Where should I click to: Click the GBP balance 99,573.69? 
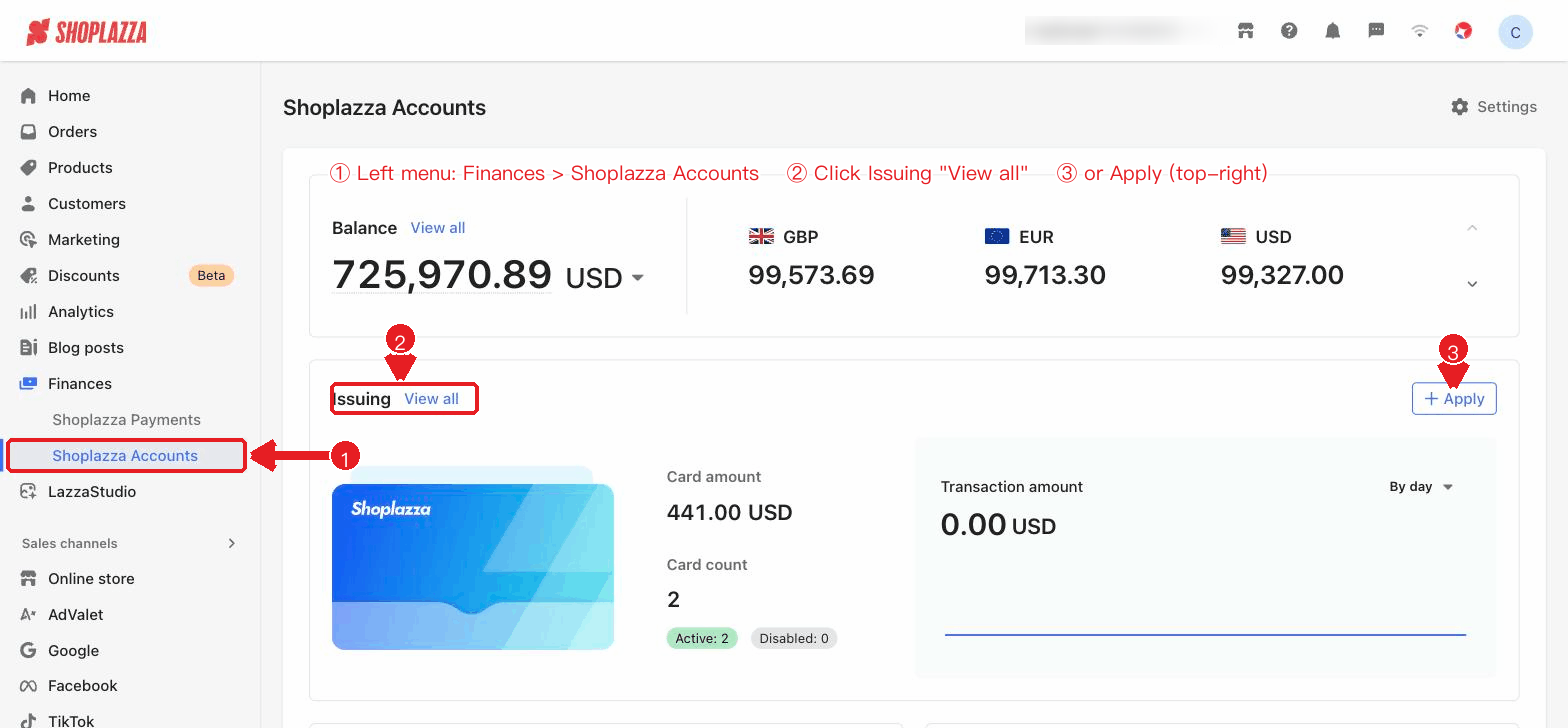[812, 275]
